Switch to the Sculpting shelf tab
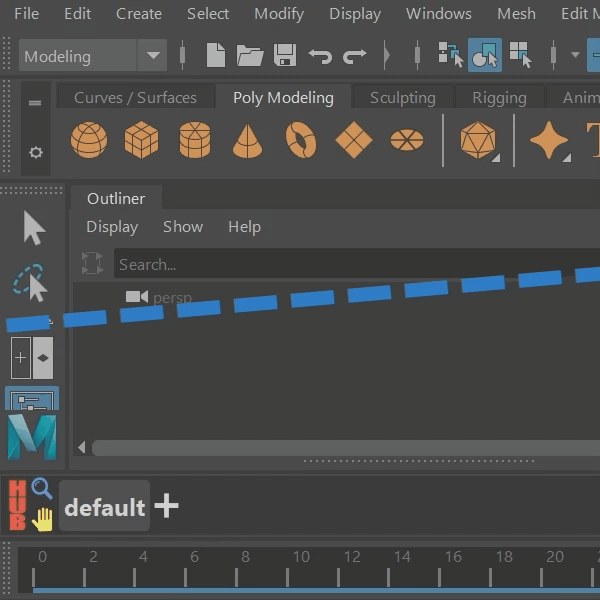The height and width of the screenshot is (600, 600). 403,98
